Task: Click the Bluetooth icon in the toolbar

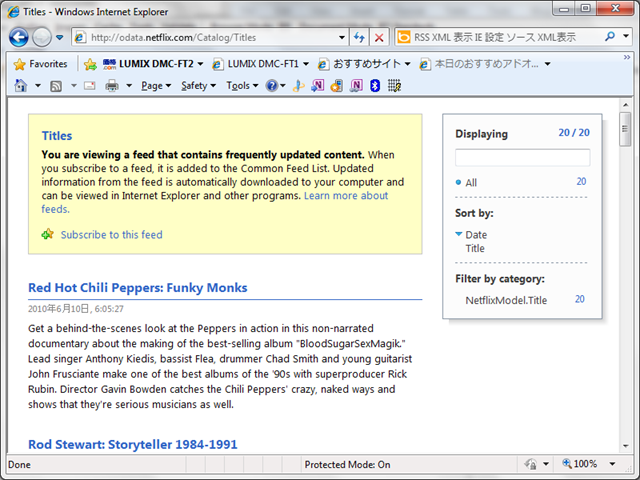Action: coord(375,86)
